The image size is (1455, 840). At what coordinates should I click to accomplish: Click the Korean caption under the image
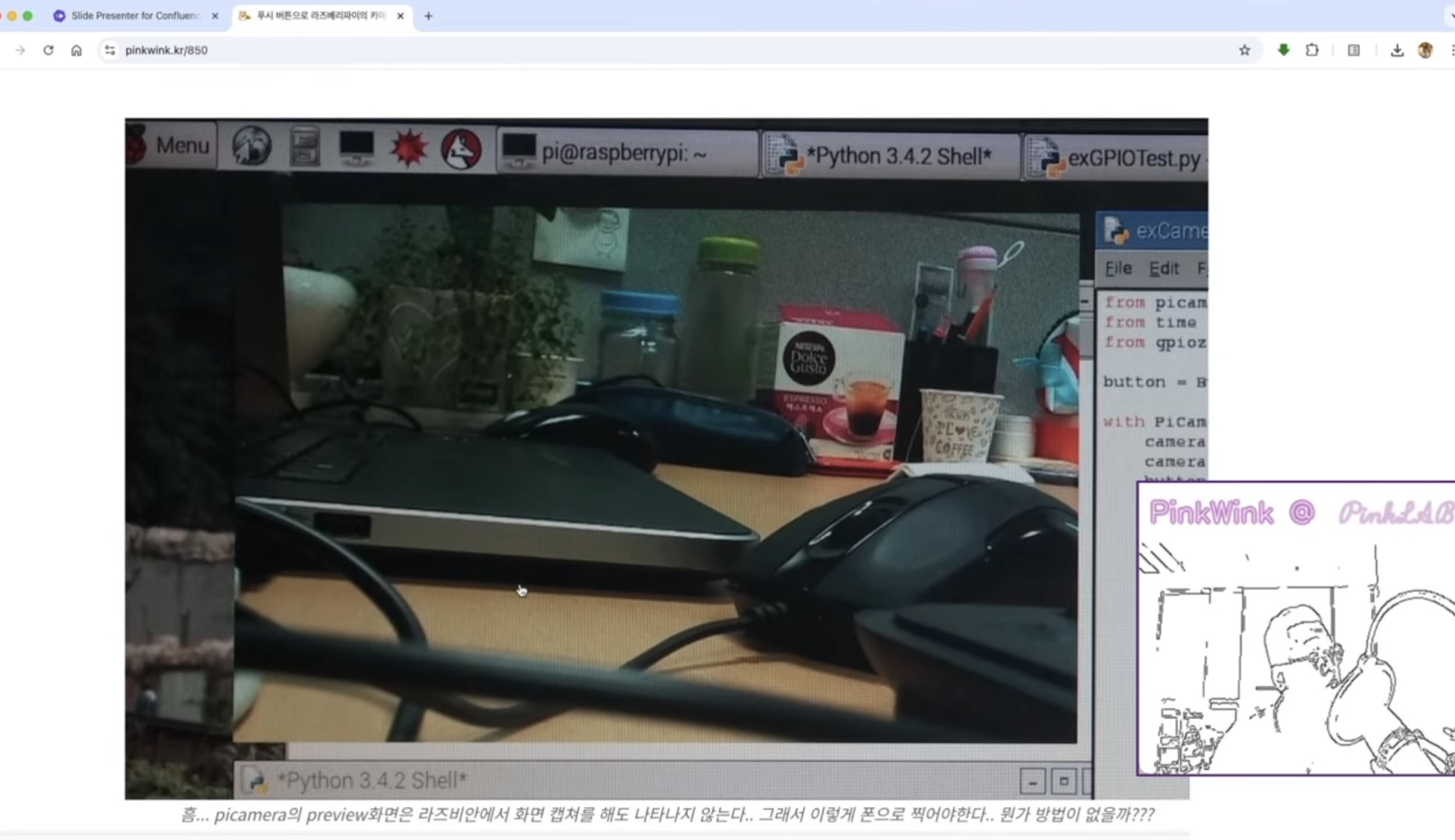(x=667, y=815)
